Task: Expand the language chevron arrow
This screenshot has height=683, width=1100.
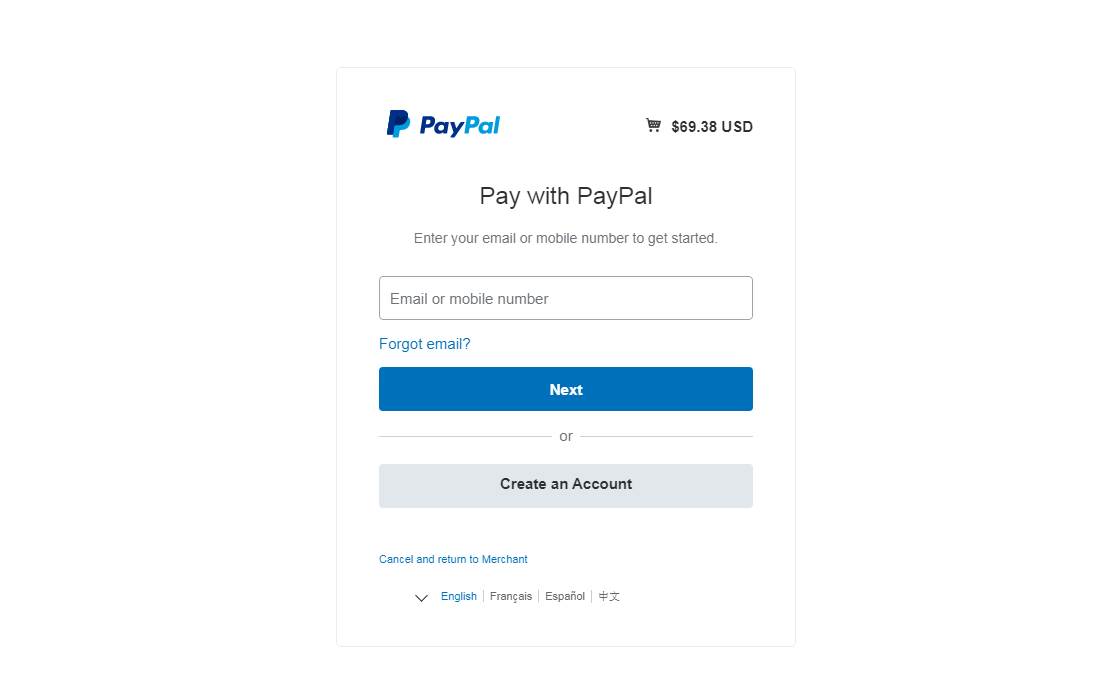Action: point(421,598)
